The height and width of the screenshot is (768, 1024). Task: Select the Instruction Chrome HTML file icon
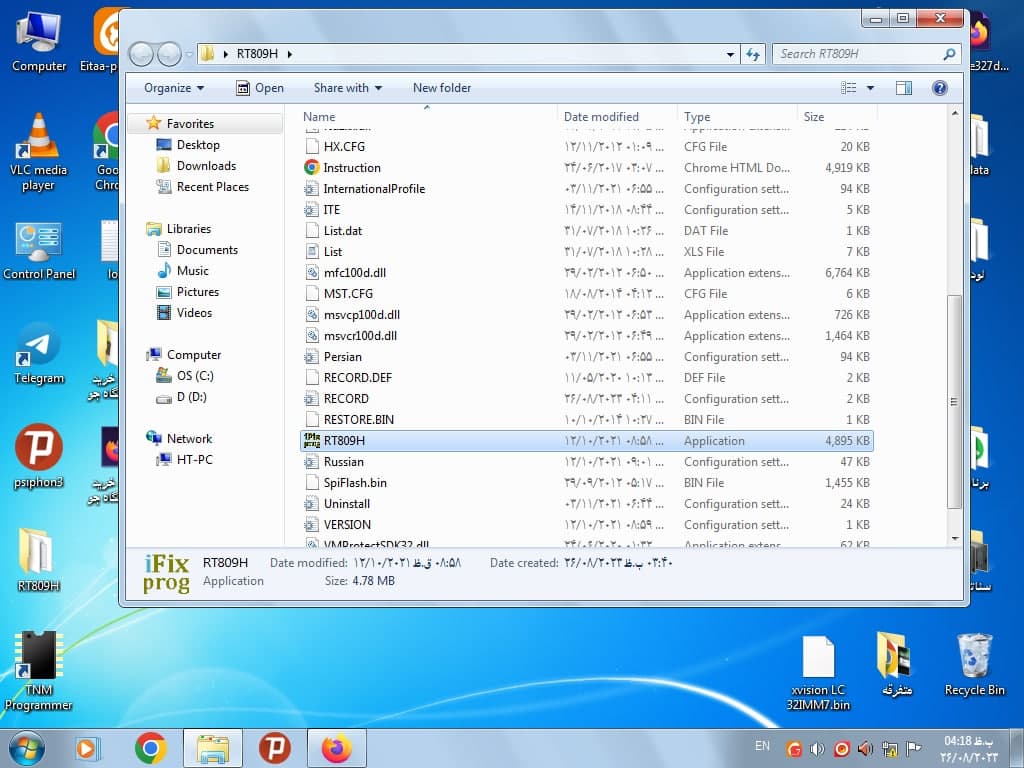point(312,168)
